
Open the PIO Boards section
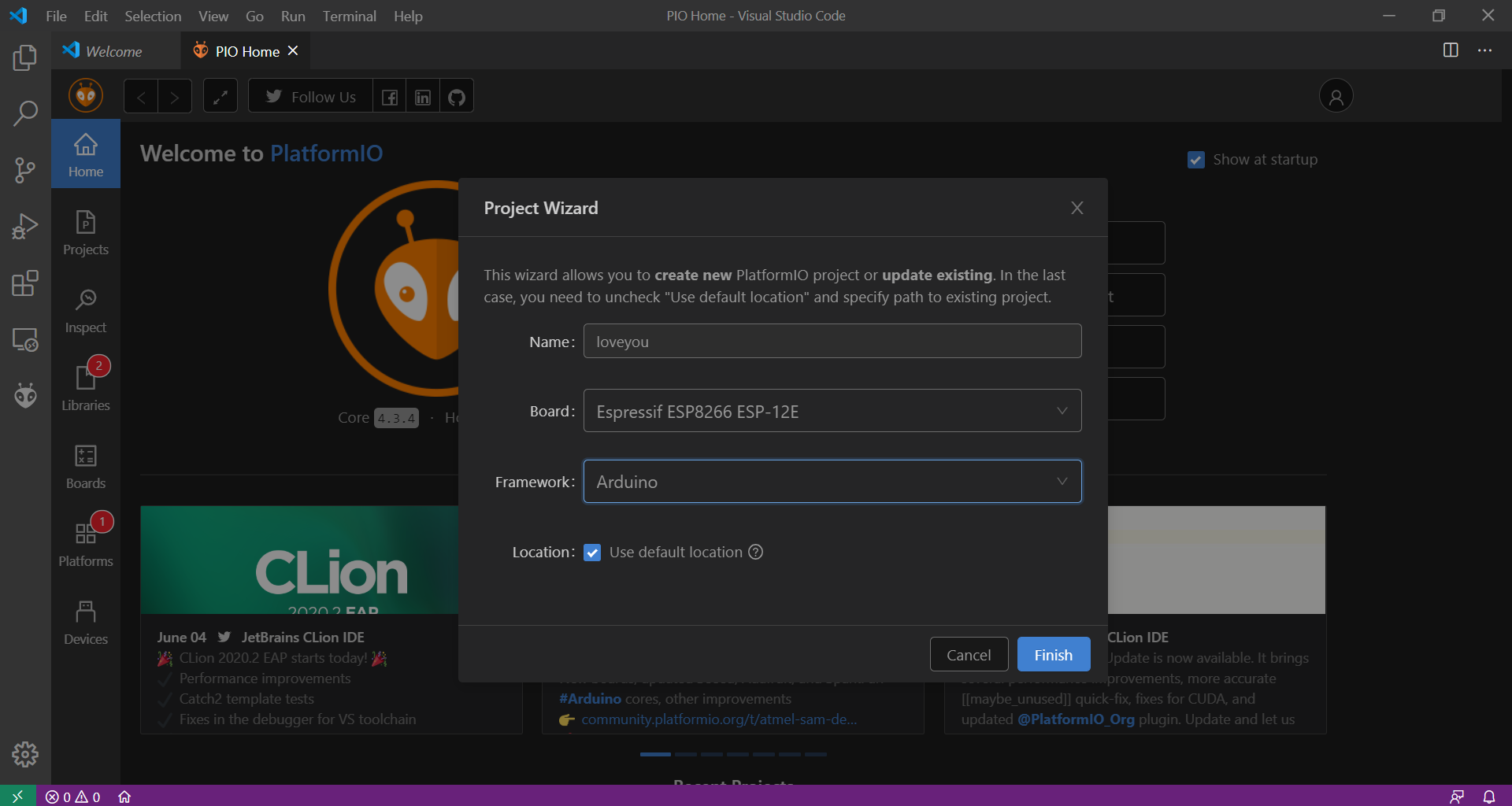86,466
